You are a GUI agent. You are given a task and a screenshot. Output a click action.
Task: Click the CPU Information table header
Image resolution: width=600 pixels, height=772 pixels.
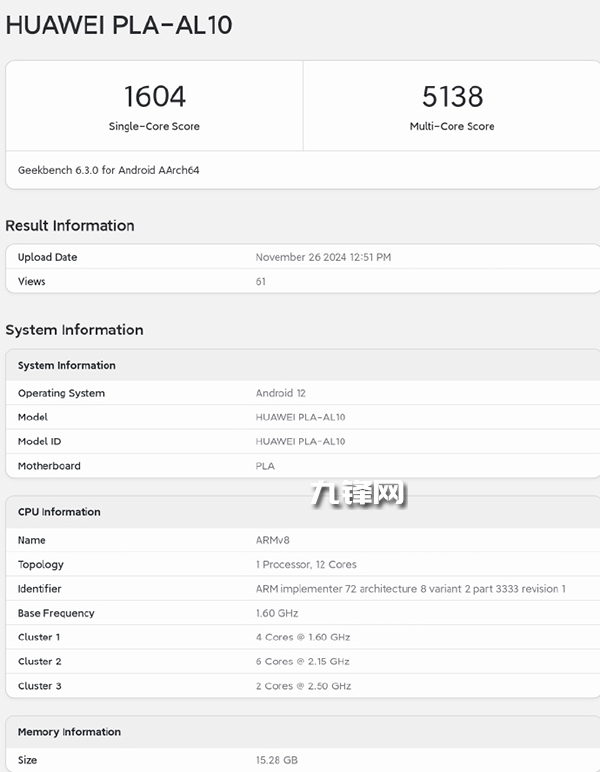(59, 512)
